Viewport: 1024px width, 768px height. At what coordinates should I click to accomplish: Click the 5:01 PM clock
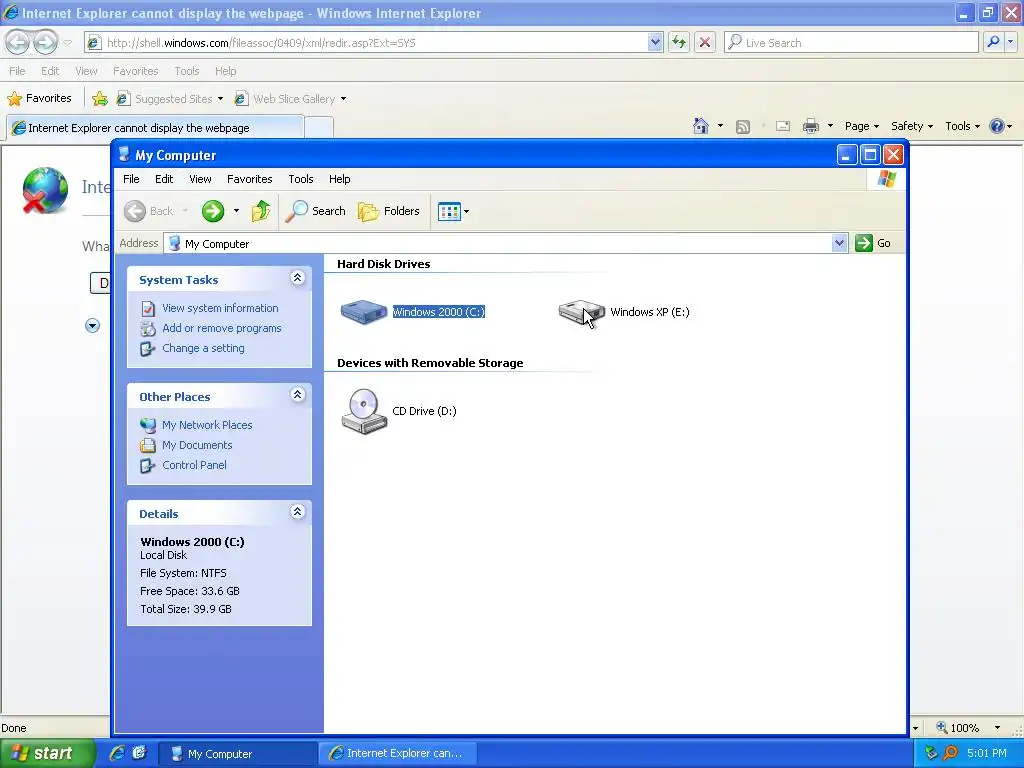[x=987, y=753]
